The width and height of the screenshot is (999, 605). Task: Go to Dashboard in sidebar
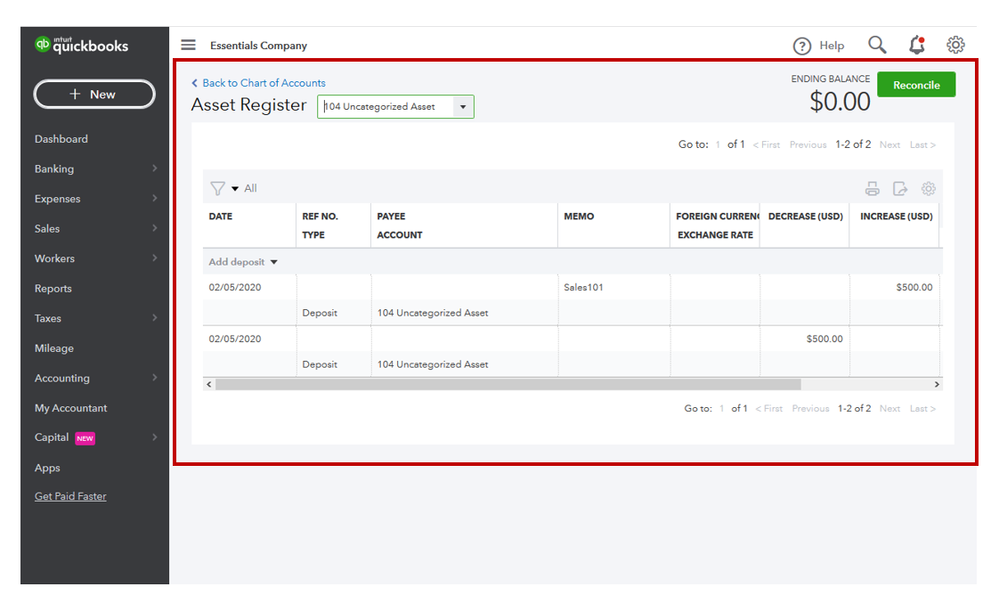61,139
